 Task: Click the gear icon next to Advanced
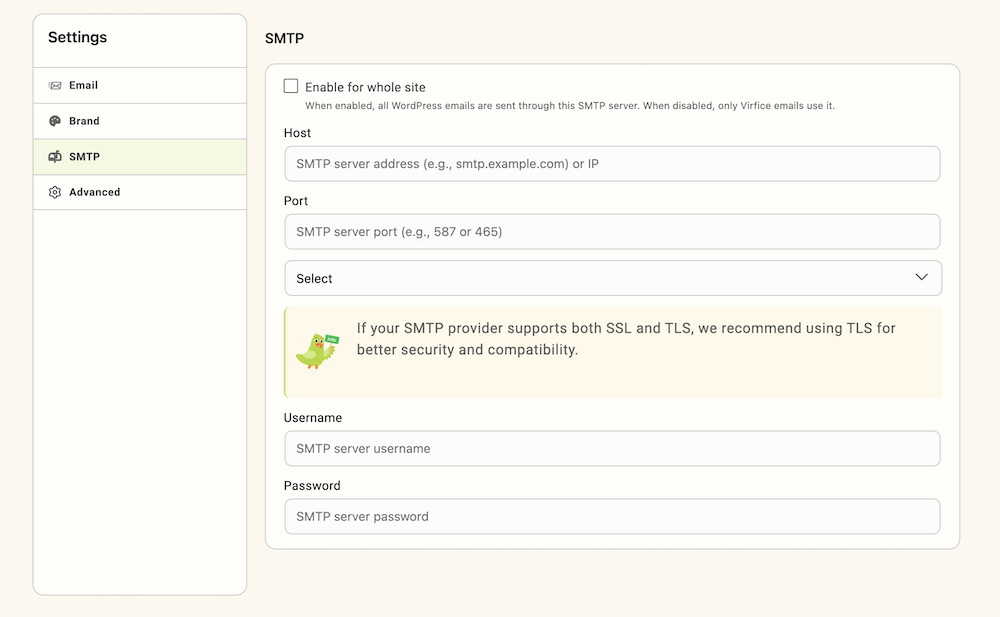(55, 192)
